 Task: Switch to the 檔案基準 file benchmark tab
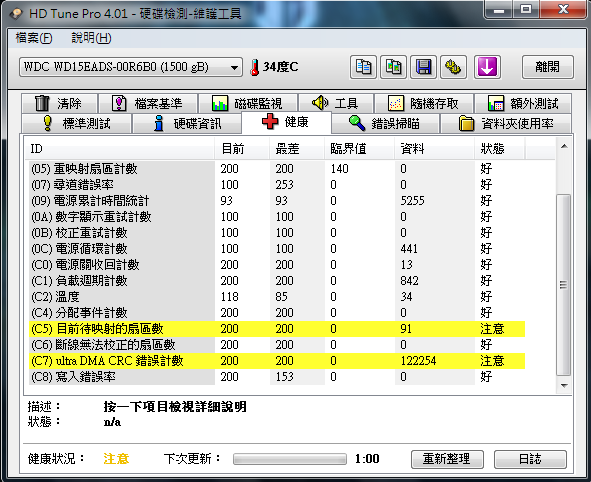pos(147,103)
